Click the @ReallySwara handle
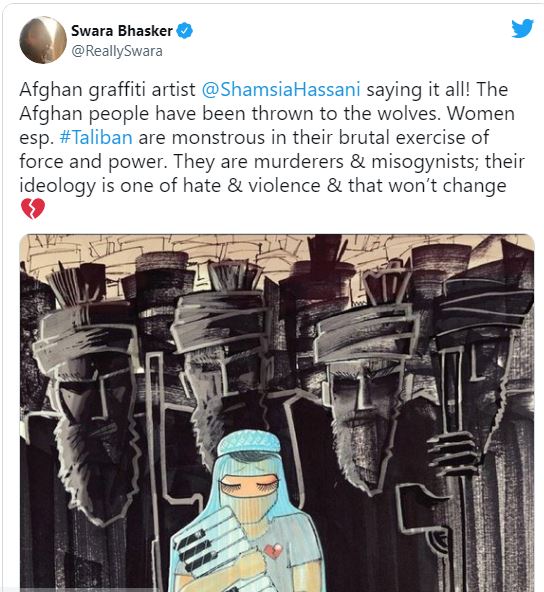This screenshot has width=544, height=592. pyautogui.click(x=117, y=51)
